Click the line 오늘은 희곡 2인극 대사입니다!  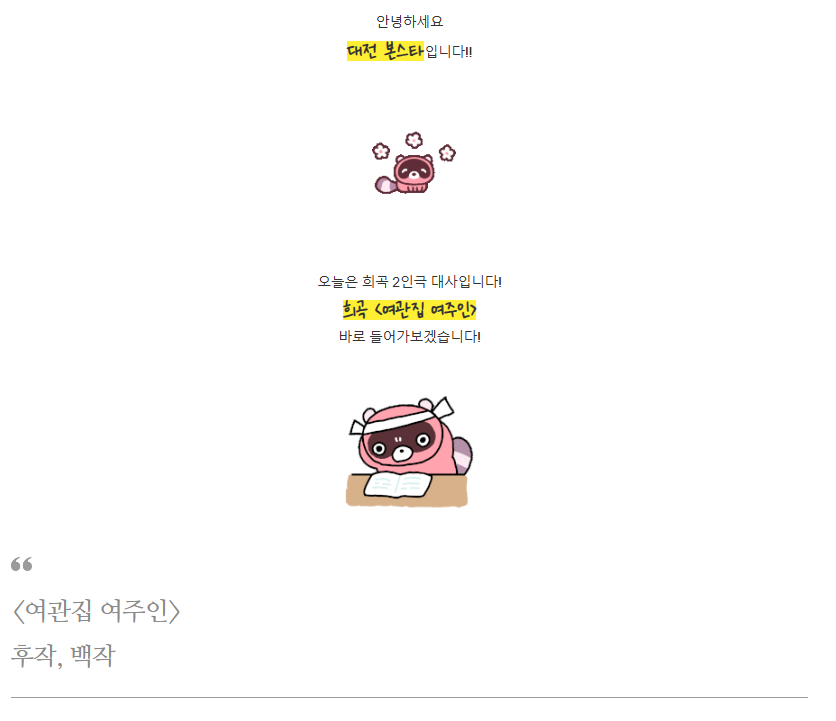pyautogui.click(x=409, y=282)
